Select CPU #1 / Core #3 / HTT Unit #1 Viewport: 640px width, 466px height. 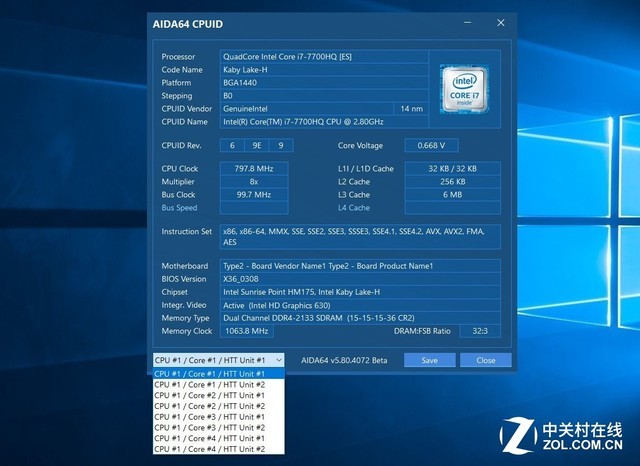(x=219, y=417)
